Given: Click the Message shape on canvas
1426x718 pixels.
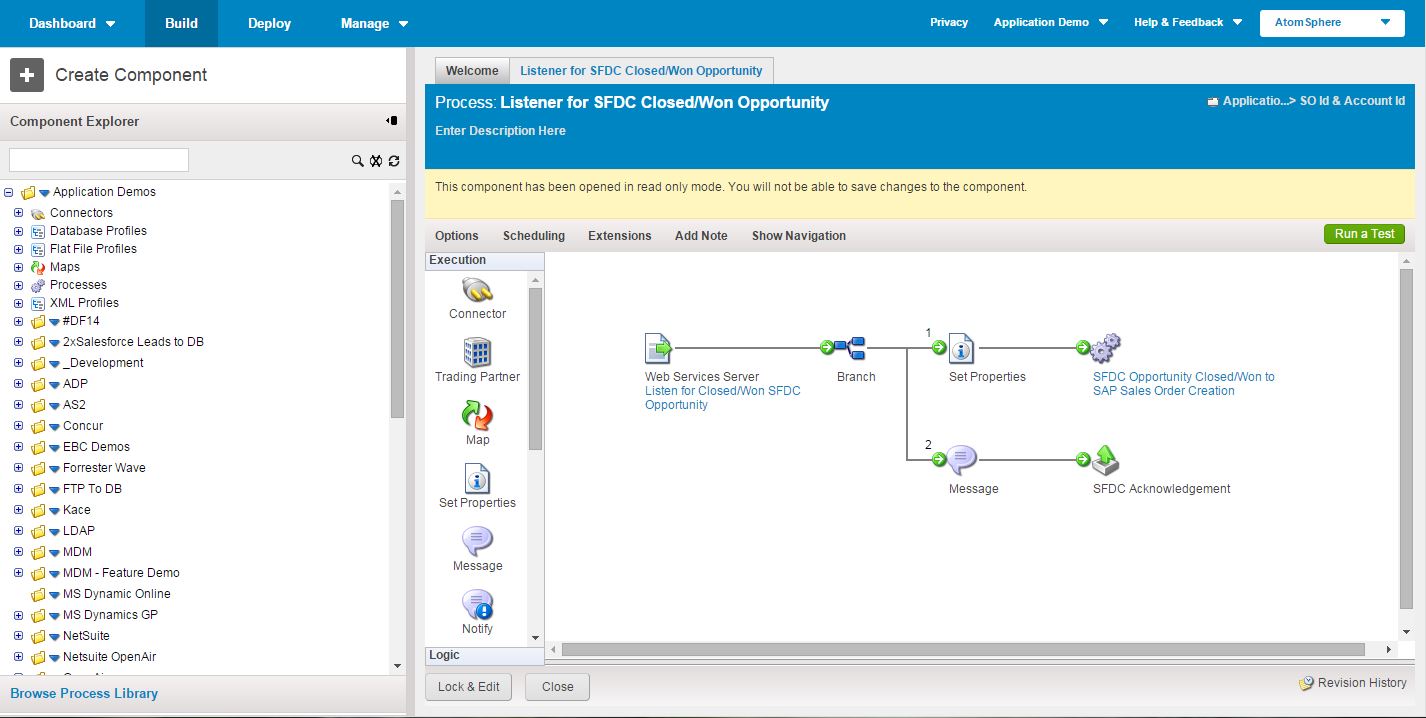Looking at the screenshot, I should [x=961, y=460].
